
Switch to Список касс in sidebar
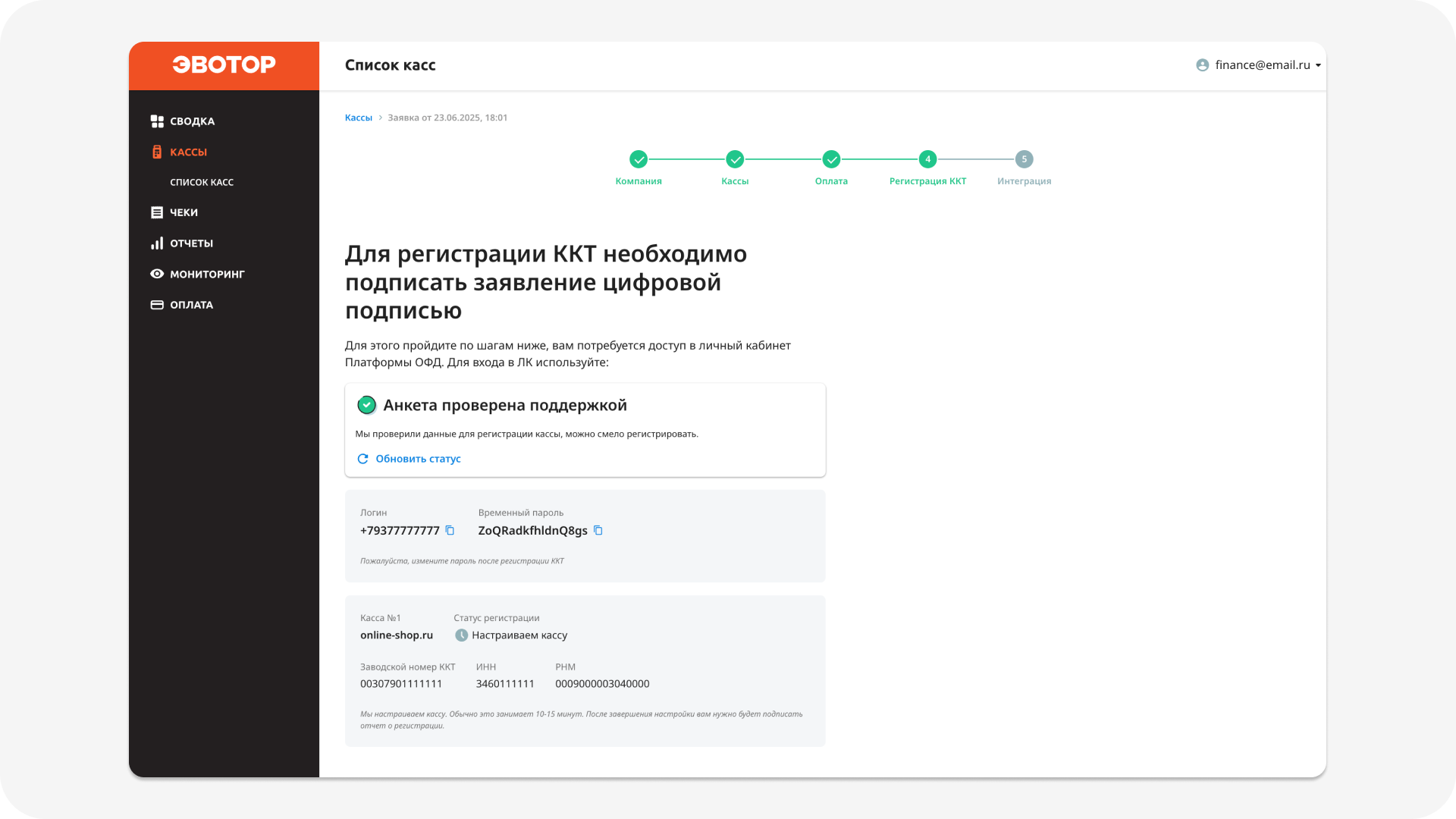[x=202, y=182]
